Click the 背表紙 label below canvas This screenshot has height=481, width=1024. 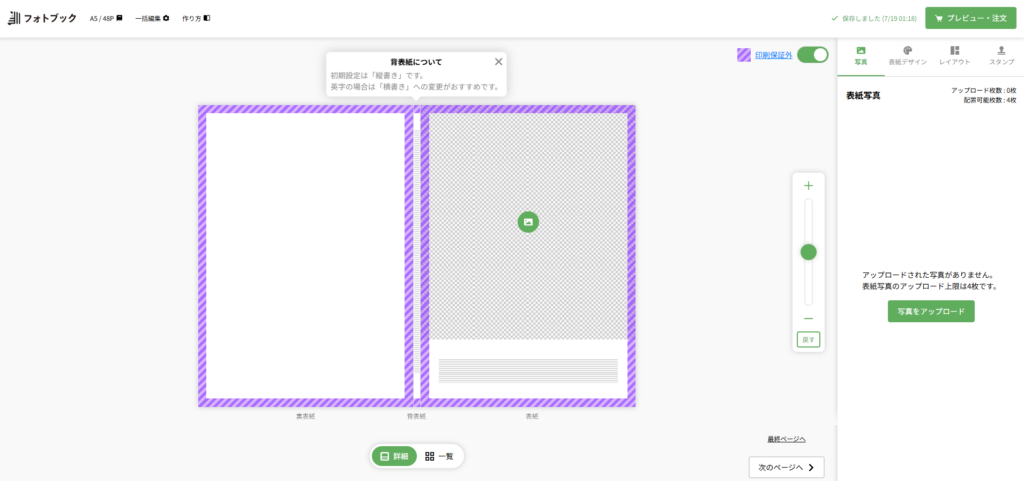(x=417, y=416)
